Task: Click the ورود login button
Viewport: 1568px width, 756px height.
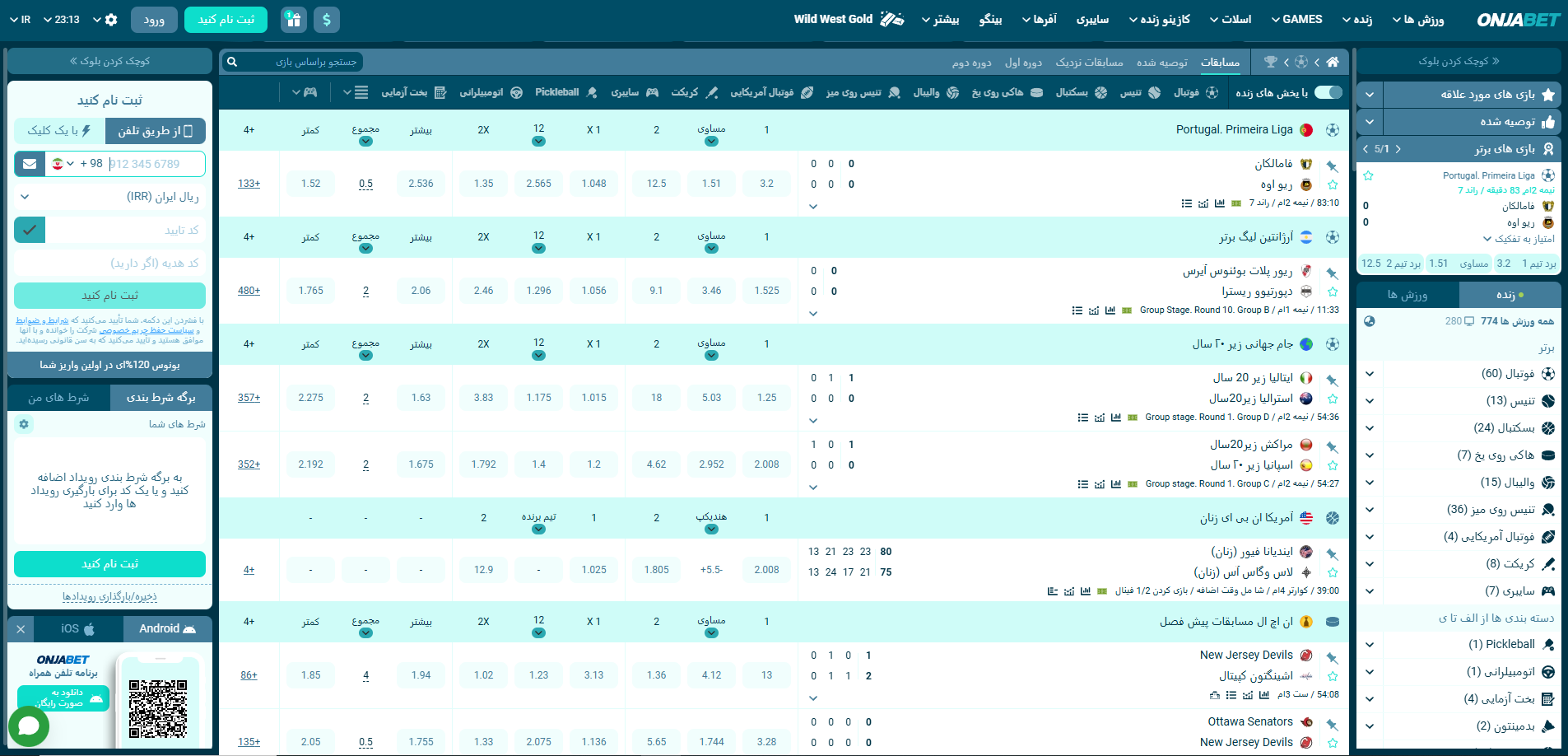Action: pyautogui.click(x=154, y=19)
